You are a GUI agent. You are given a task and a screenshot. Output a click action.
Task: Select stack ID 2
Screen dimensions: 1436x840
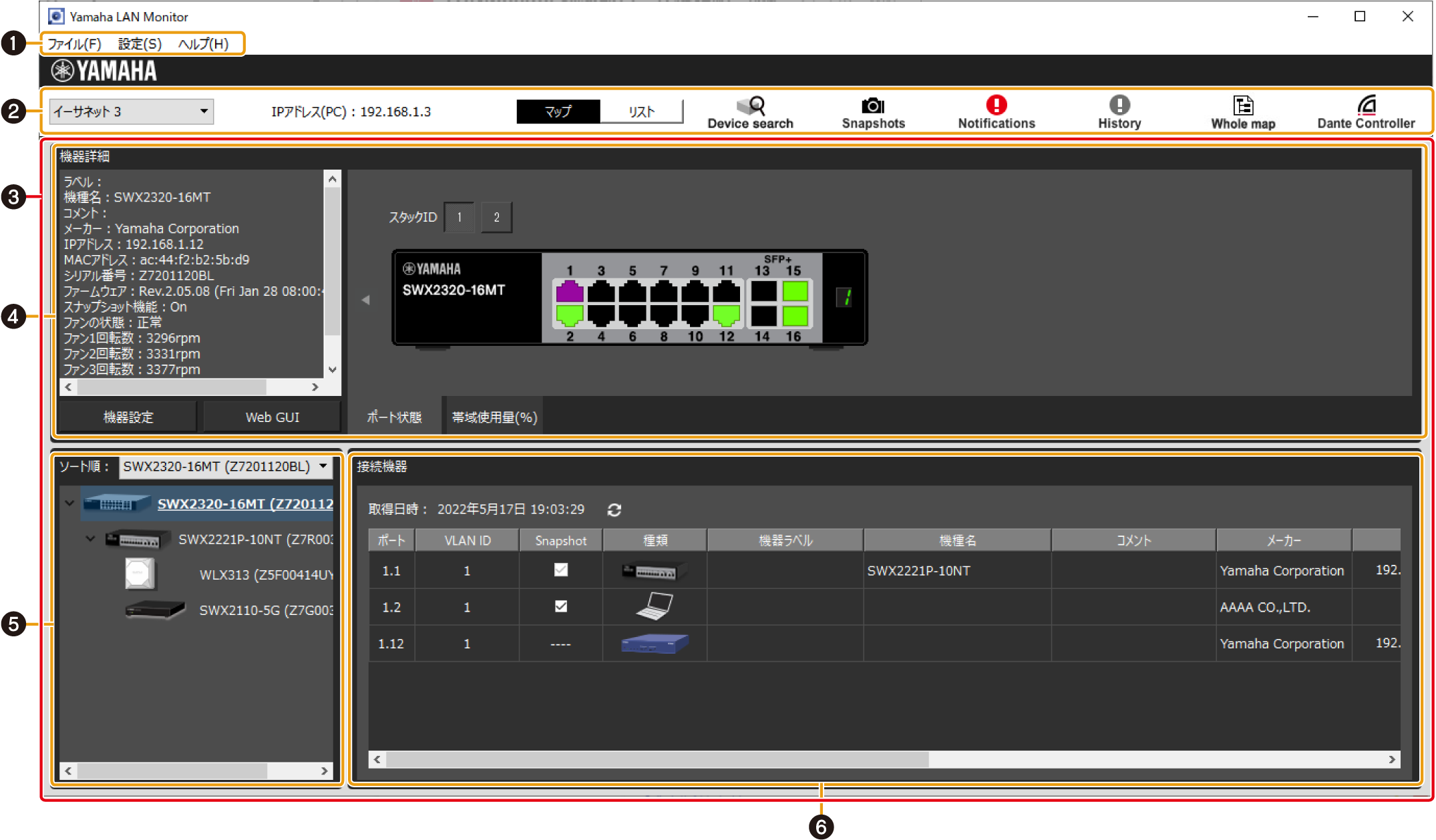click(496, 217)
